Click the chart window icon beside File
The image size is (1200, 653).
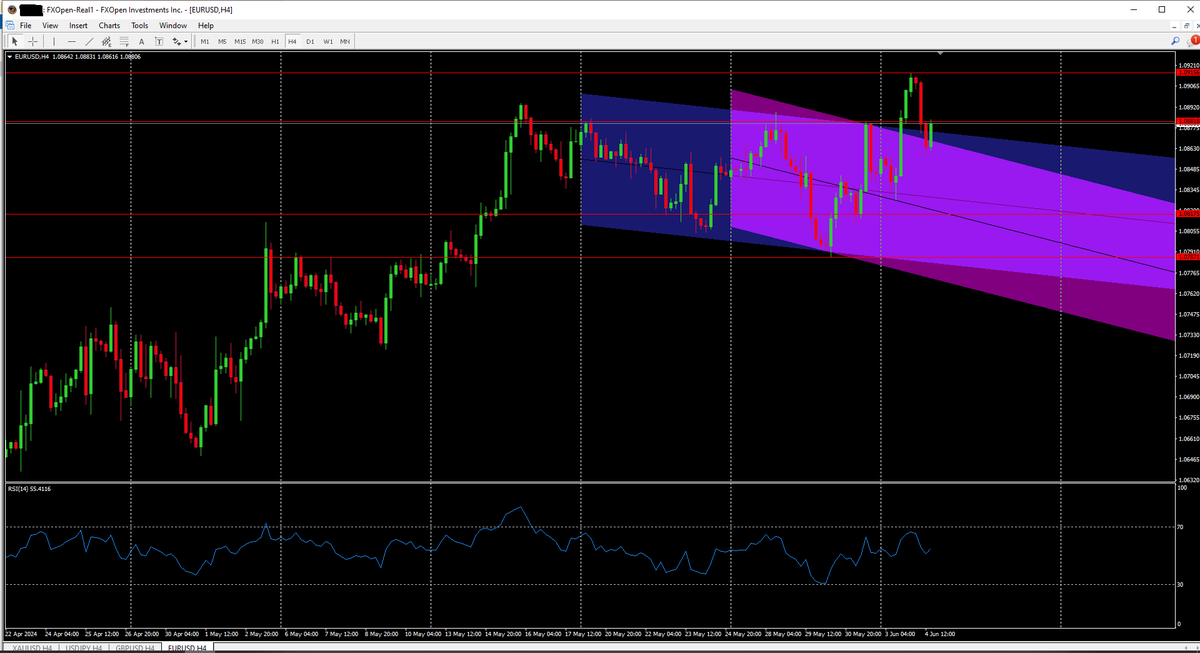coord(10,25)
